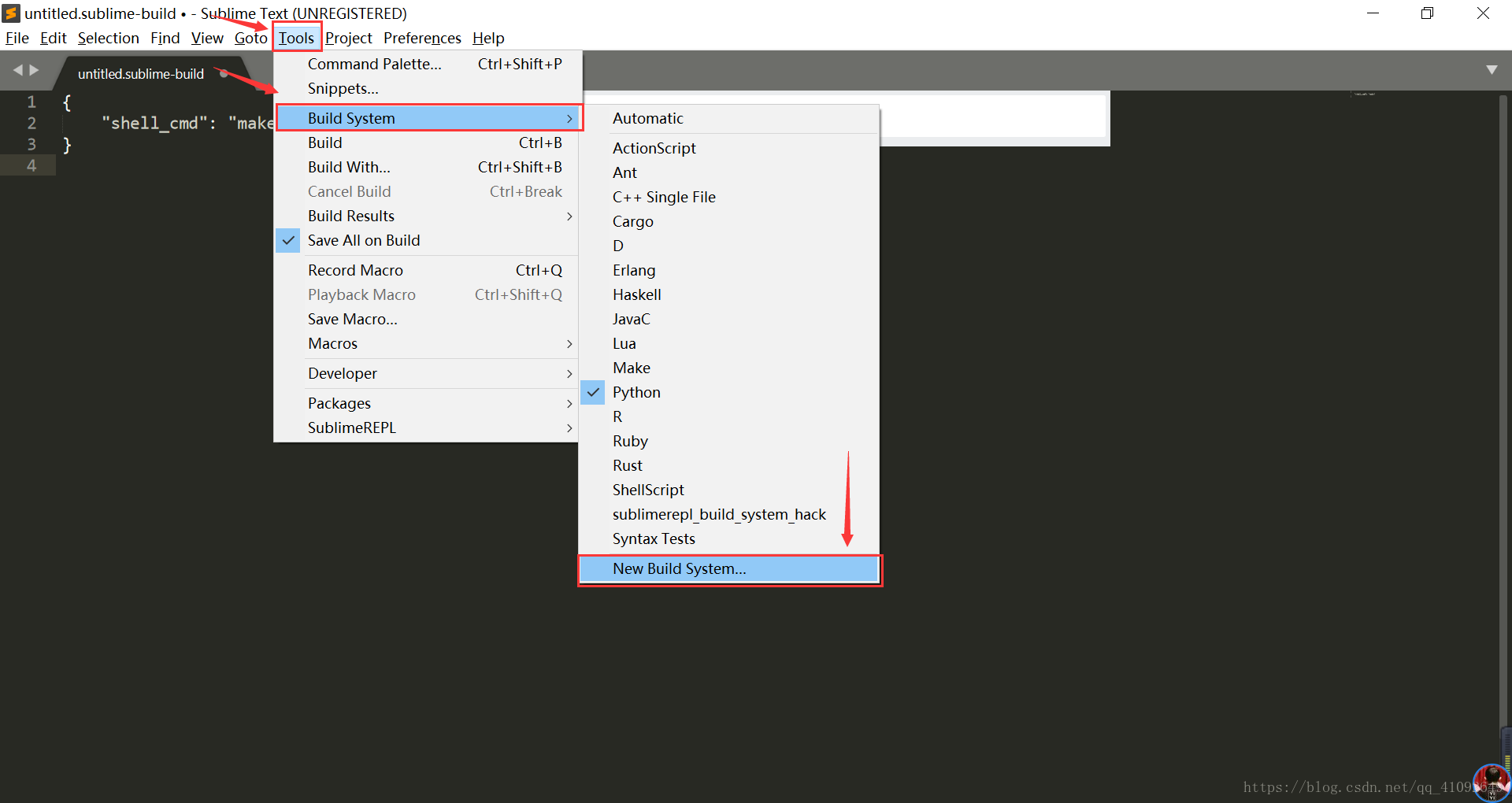
Task: Click New Build System... entry
Action: pos(729,568)
